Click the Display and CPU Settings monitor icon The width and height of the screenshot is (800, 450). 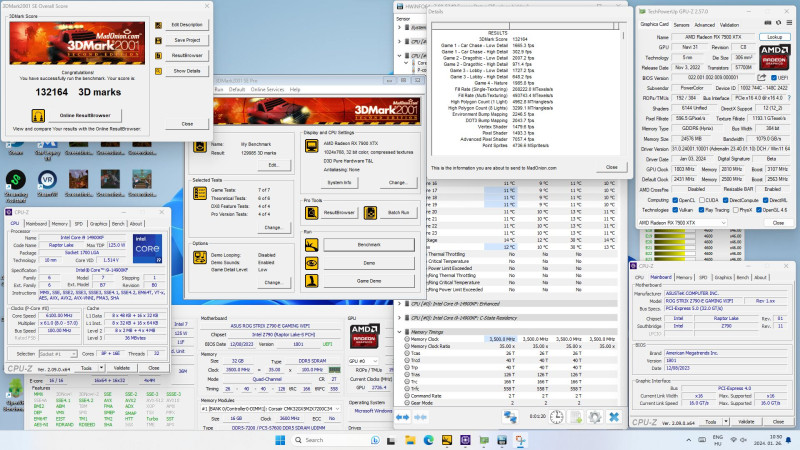click(311, 146)
